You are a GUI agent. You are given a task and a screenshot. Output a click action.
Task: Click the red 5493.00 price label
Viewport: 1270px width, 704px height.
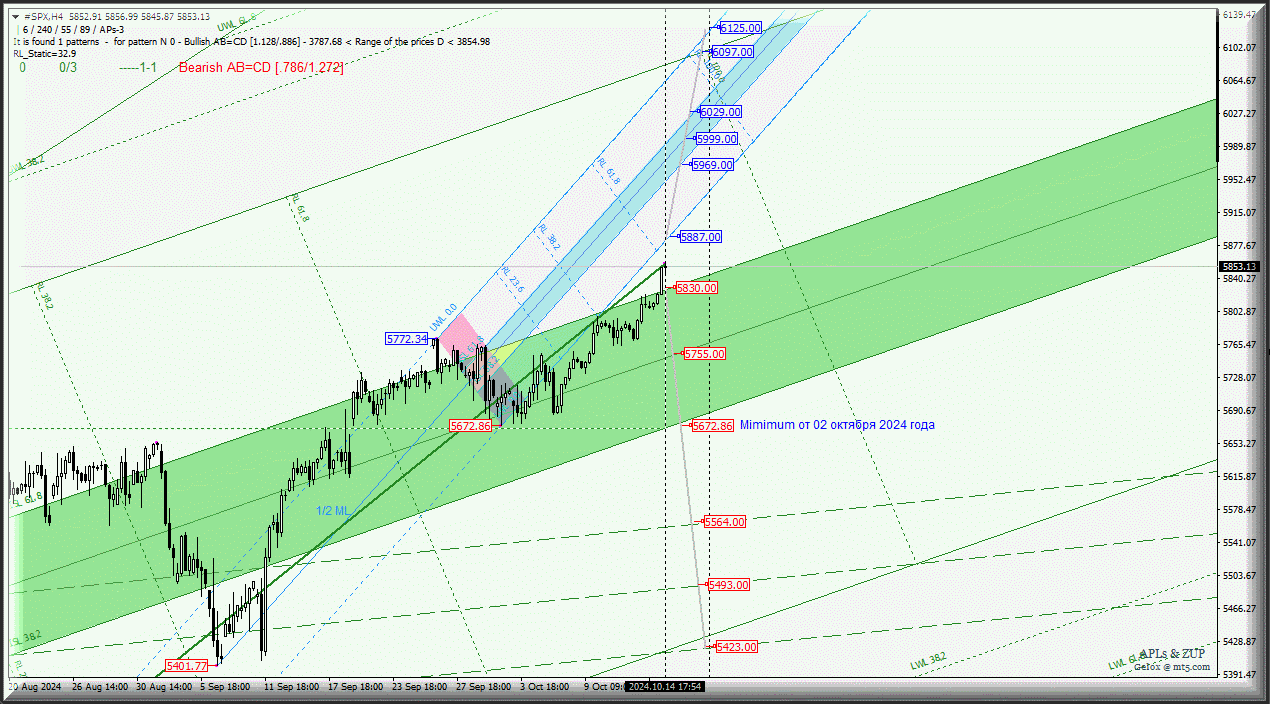click(728, 585)
